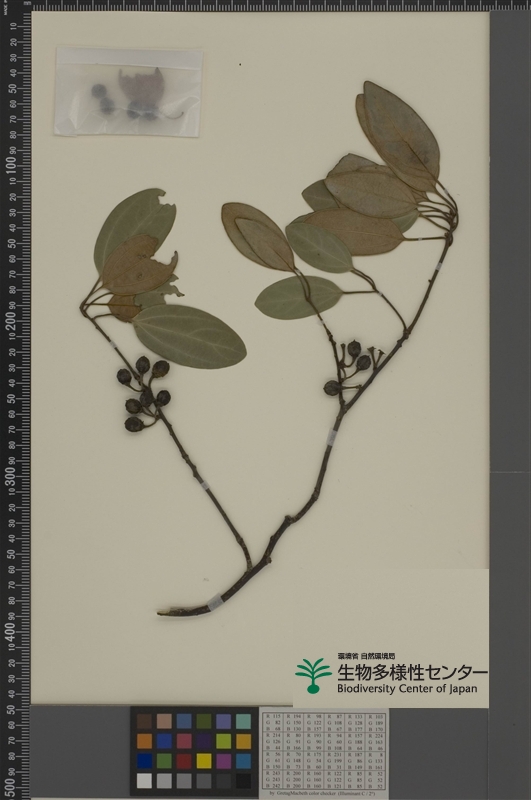The width and height of the screenshot is (531, 800).
Task: Click the Japanese 生物多様性センター heading
Action: tap(412, 671)
